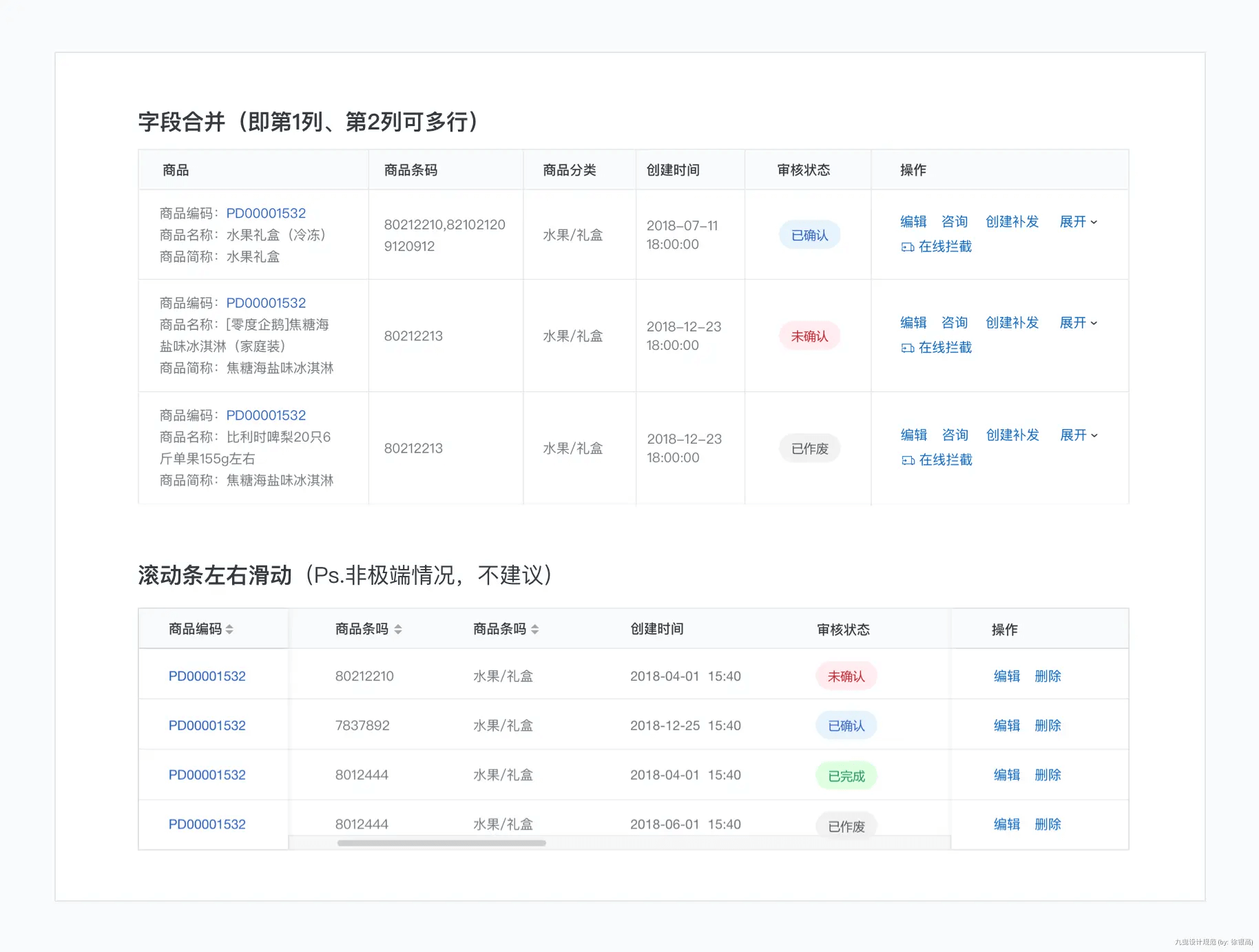Click 编辑 in the 零度企鹅 product row
This screenshot has height=952, width=1259.
913,323
